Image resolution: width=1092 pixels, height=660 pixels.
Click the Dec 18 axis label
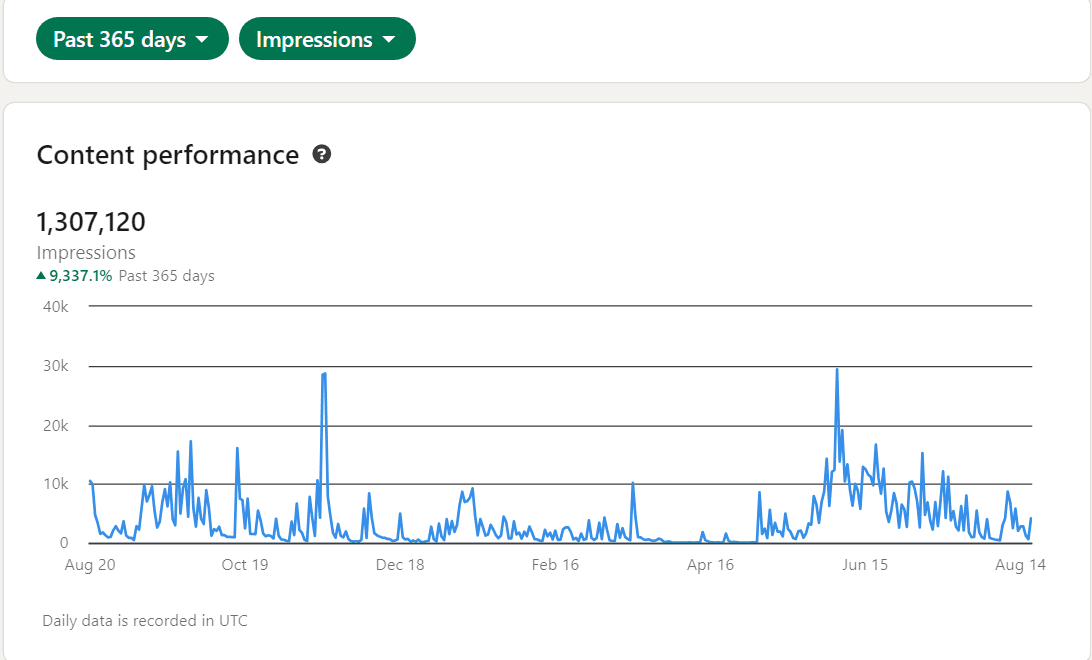coord(400,565)
